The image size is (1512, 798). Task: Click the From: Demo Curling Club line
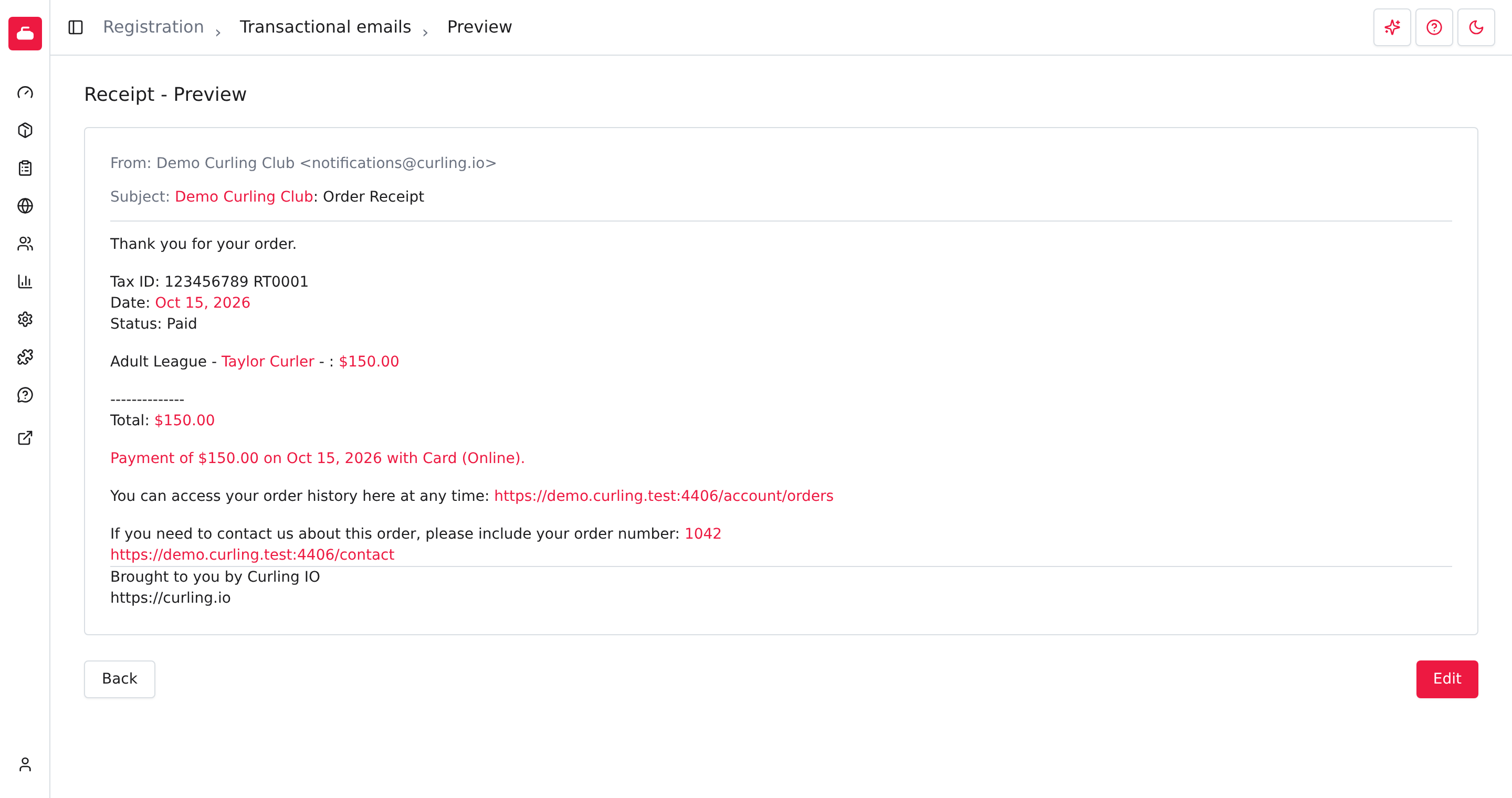(303, 163)
